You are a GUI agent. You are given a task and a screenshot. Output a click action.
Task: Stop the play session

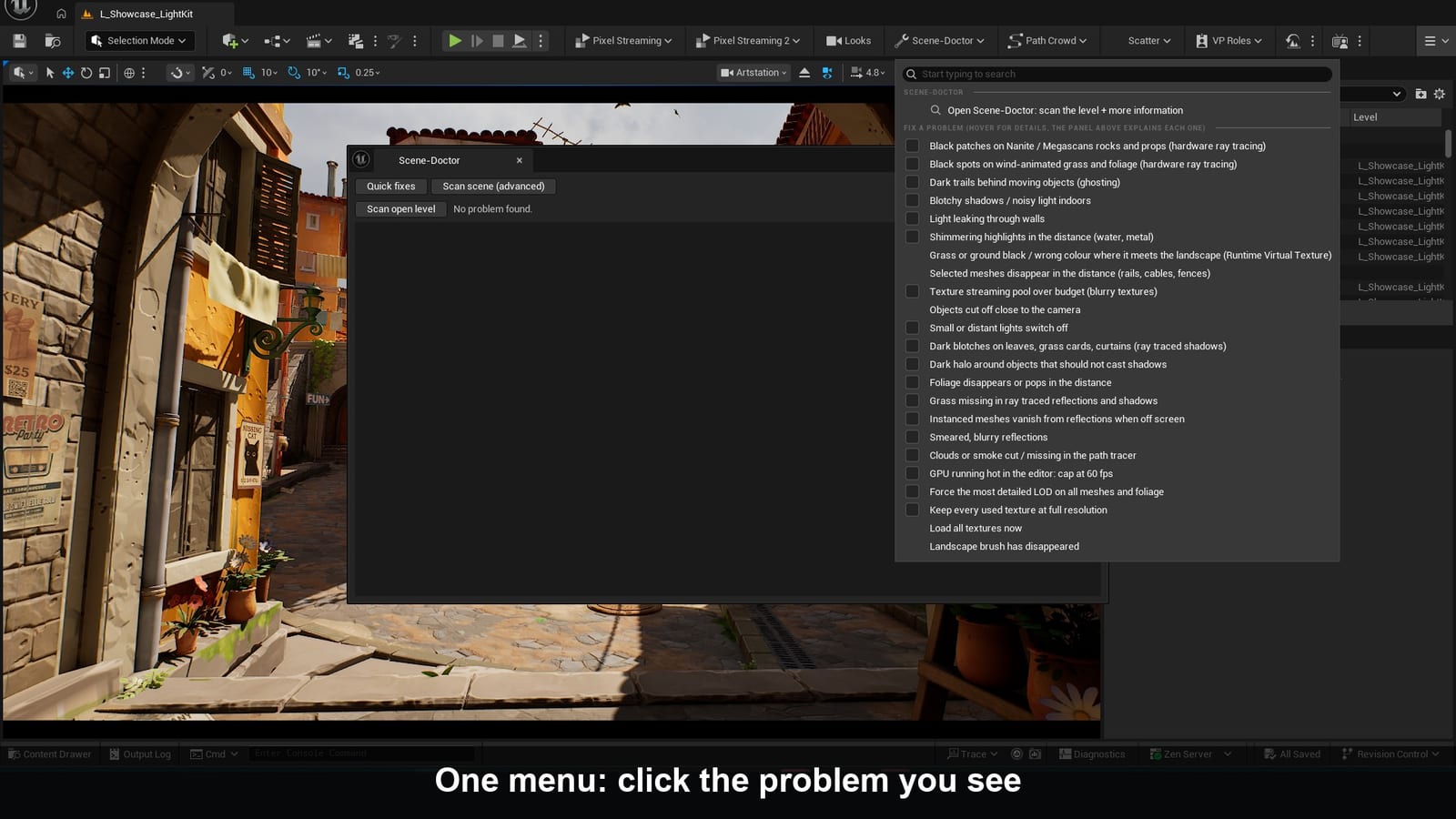click(x=498, y=41)
